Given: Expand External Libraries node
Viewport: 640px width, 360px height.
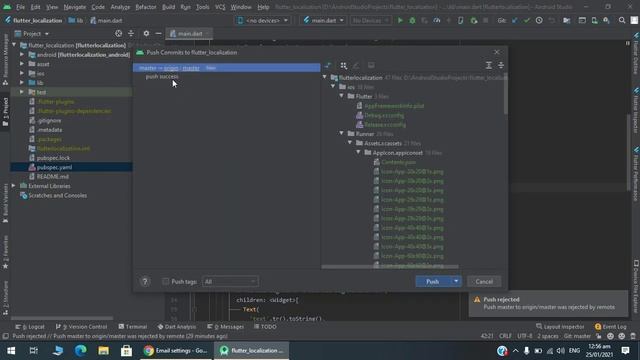Looking at the screenshot, I should coord(13,186).
